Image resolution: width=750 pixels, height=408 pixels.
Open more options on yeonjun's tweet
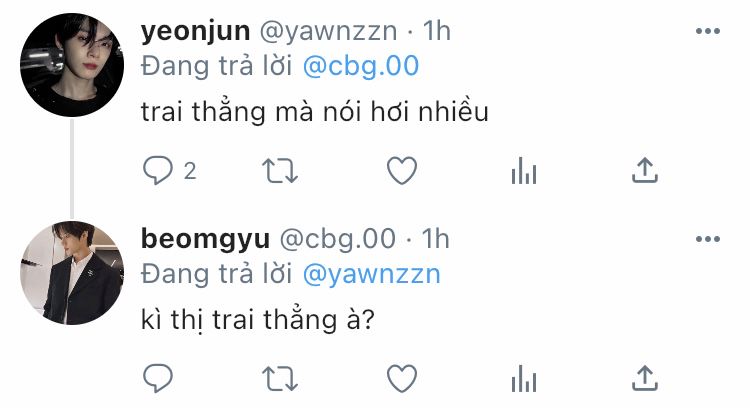(x=707, y=31)
